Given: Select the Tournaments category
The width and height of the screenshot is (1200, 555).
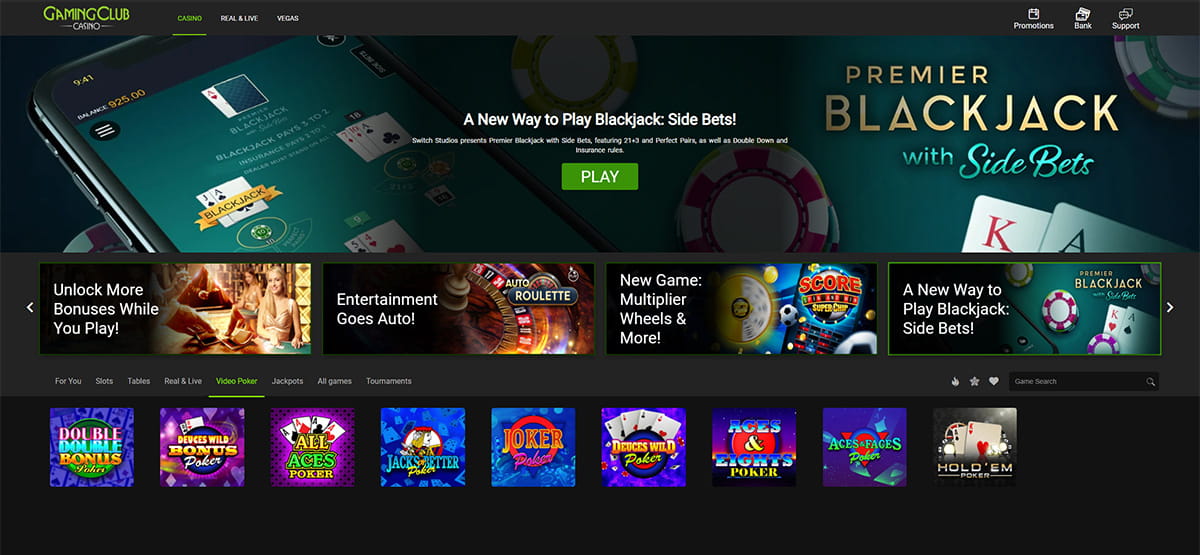Looking at the screenshot, I should 389,381.
